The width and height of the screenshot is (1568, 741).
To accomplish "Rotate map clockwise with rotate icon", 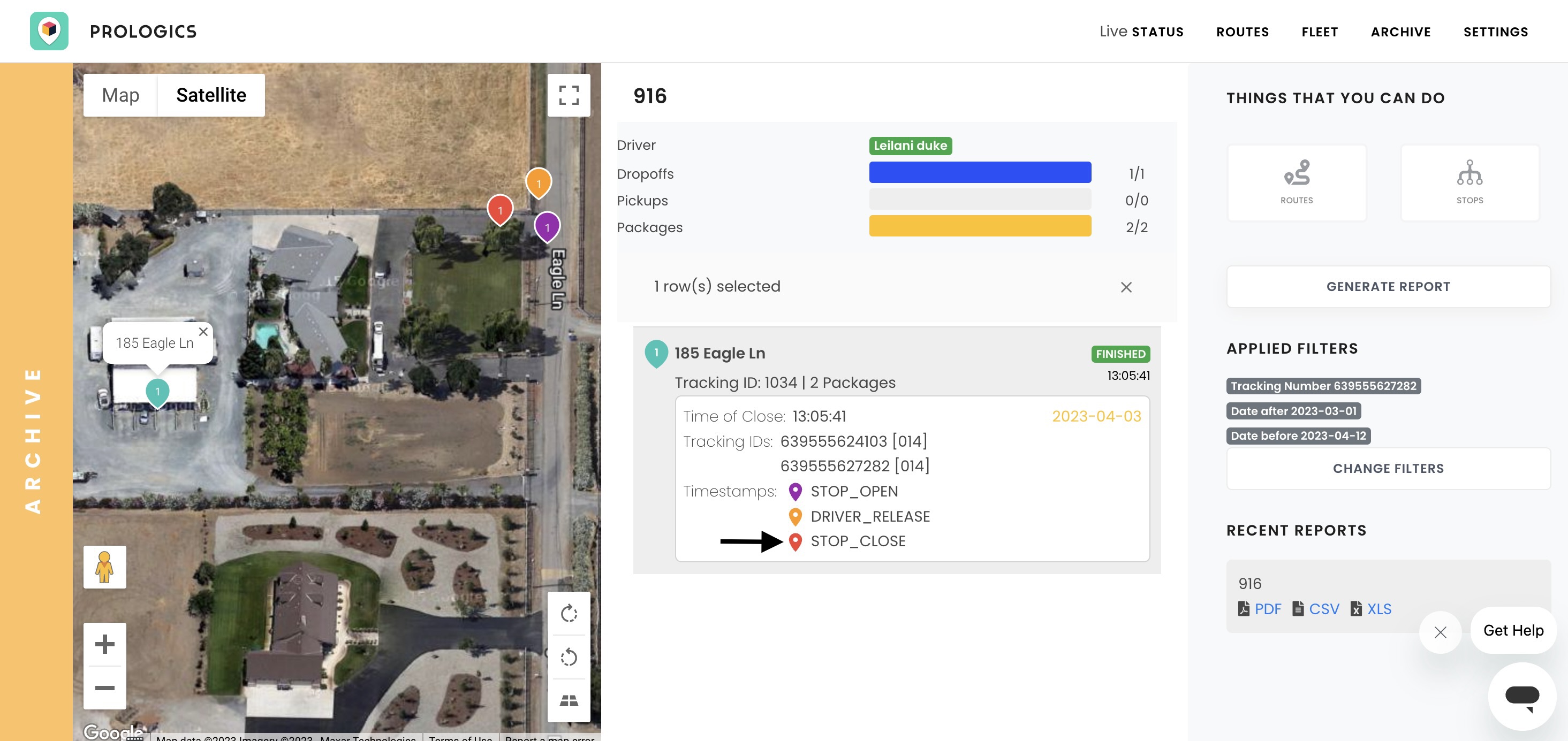I will (x=568, y=613).
